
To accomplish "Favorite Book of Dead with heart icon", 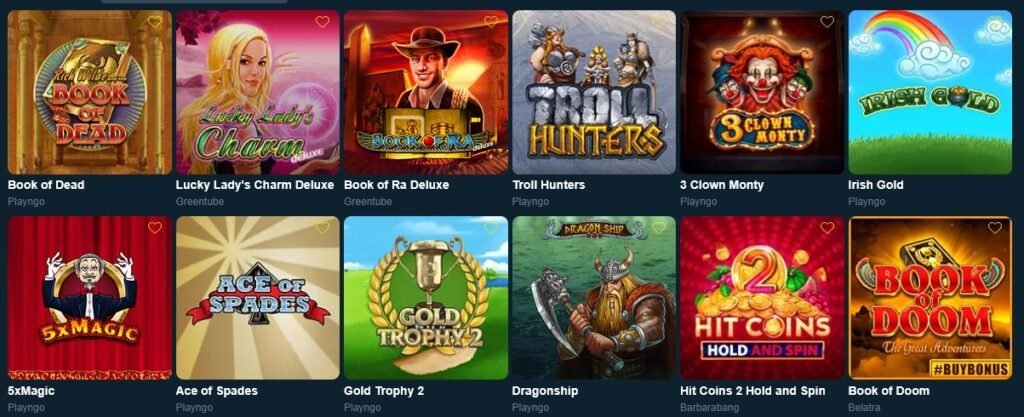I will click(155, 22).
